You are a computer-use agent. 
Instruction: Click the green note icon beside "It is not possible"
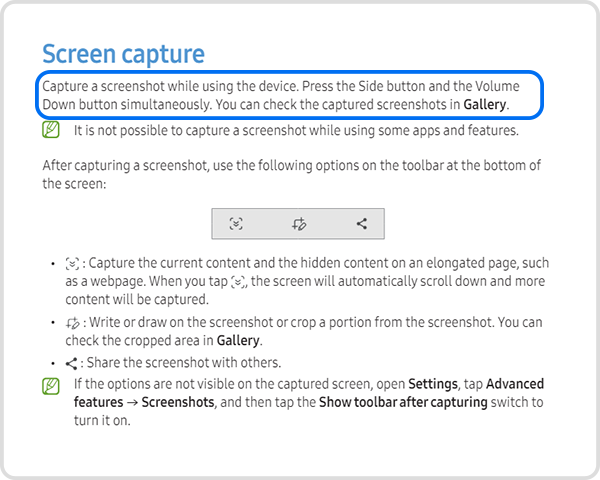coord(51,130)
